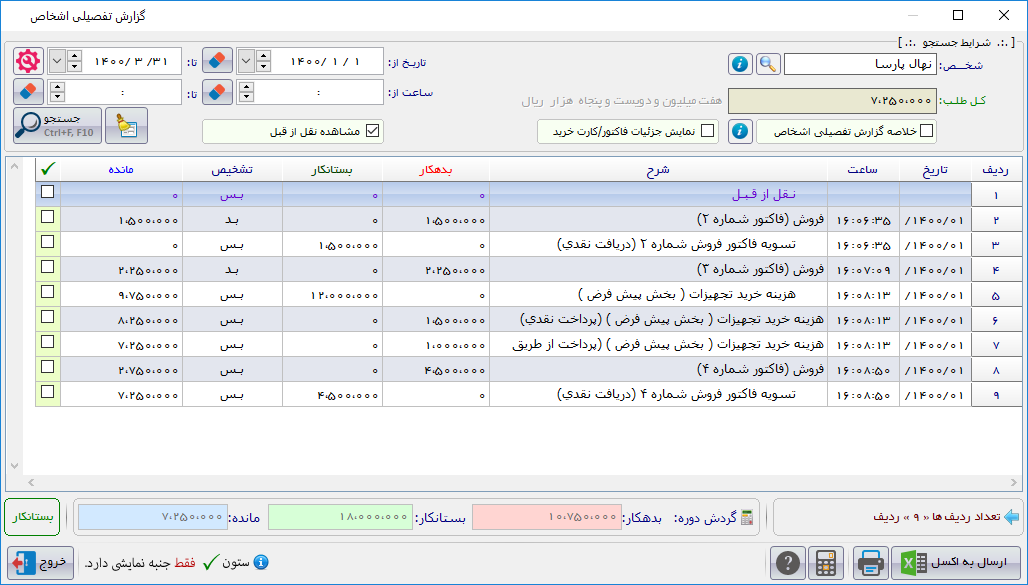This screenshot has height=585, width=1028.
Task: Click row number ۸ header cell
Action: point(996,370)
